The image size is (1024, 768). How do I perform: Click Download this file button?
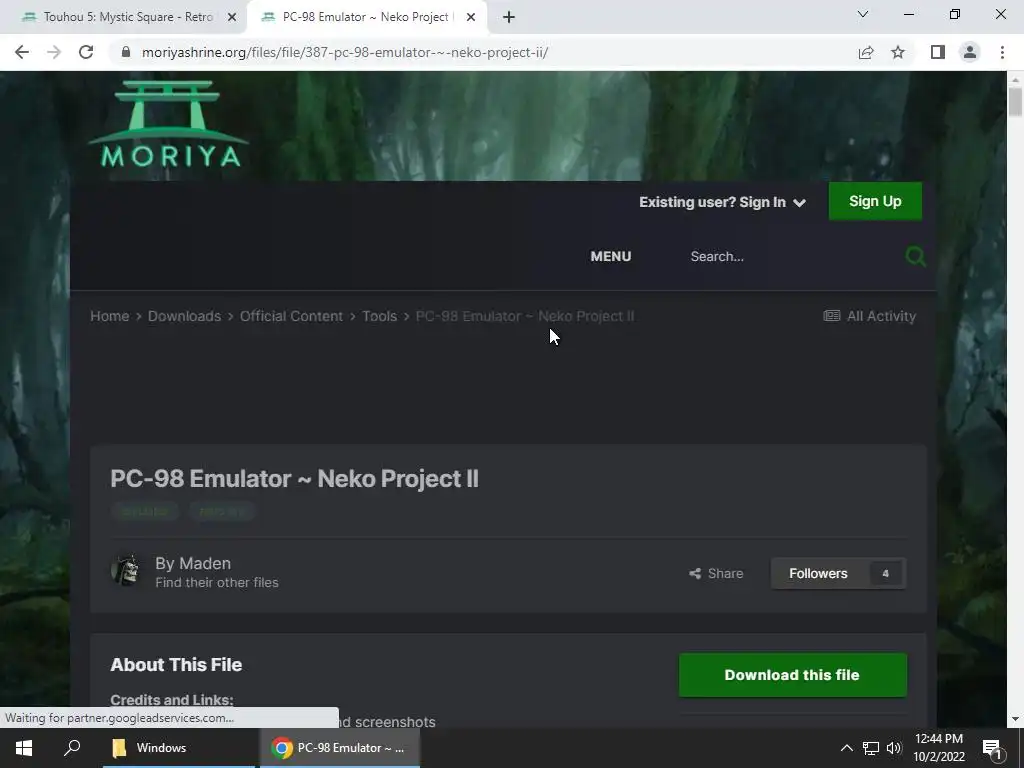click(793, 675)
